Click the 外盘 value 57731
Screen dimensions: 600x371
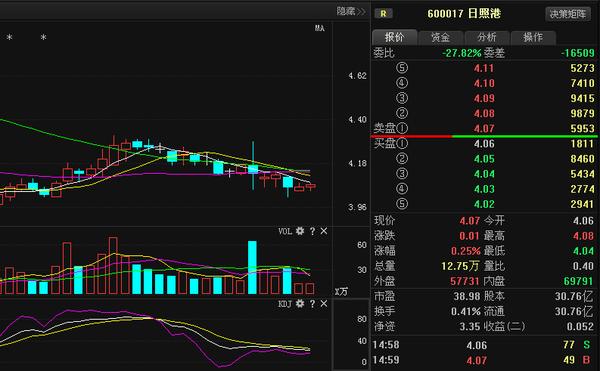465,281
